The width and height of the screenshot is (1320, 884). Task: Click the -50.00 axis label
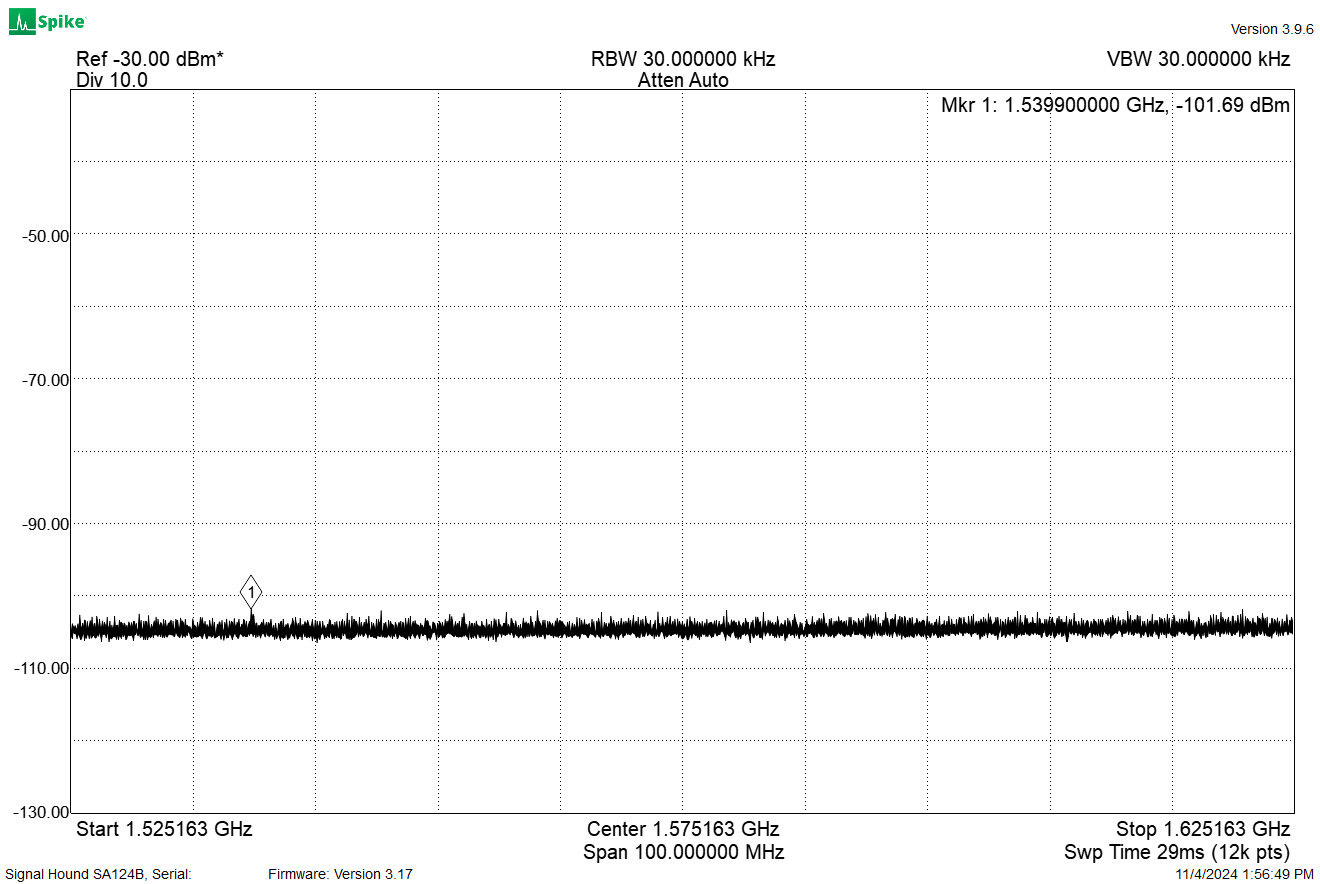pos(46,236)
